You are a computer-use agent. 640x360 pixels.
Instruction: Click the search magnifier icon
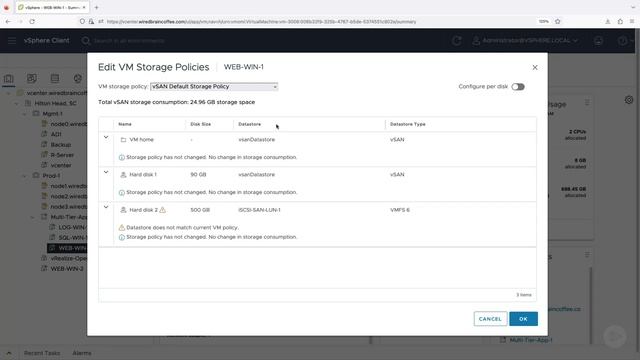click(86, 41)
